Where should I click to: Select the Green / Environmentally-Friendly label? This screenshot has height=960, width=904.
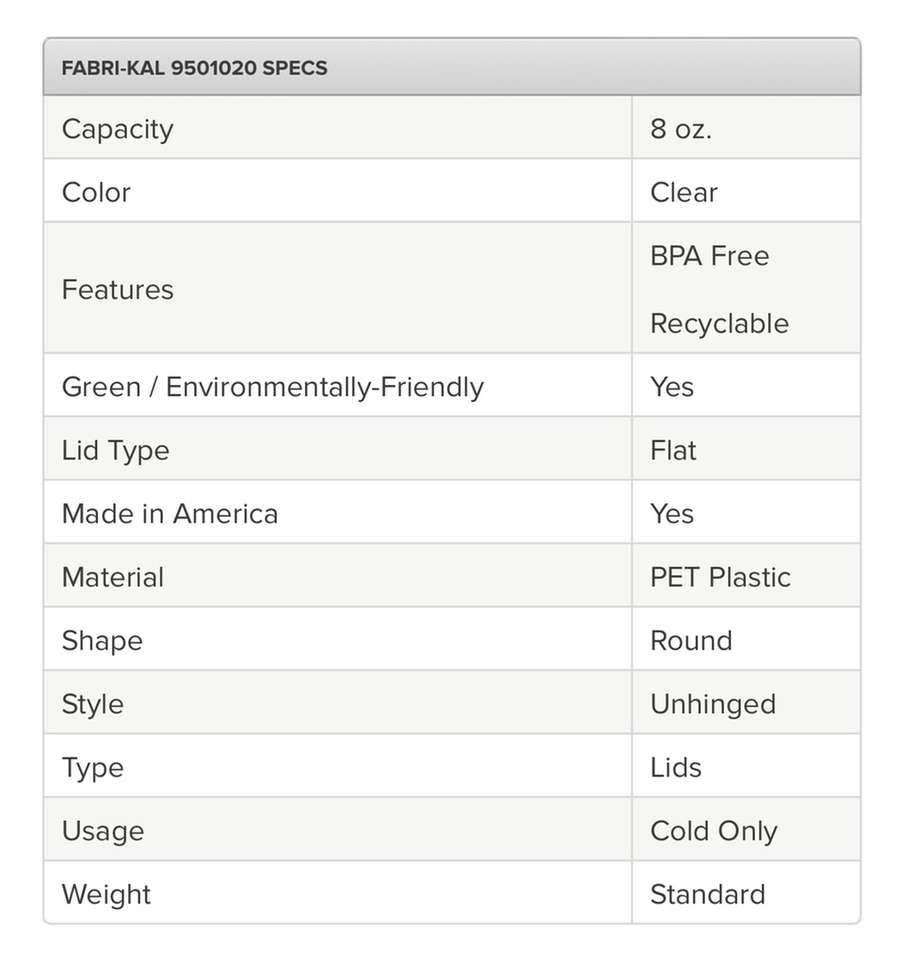pyautogui.click(x=272, y=387)
